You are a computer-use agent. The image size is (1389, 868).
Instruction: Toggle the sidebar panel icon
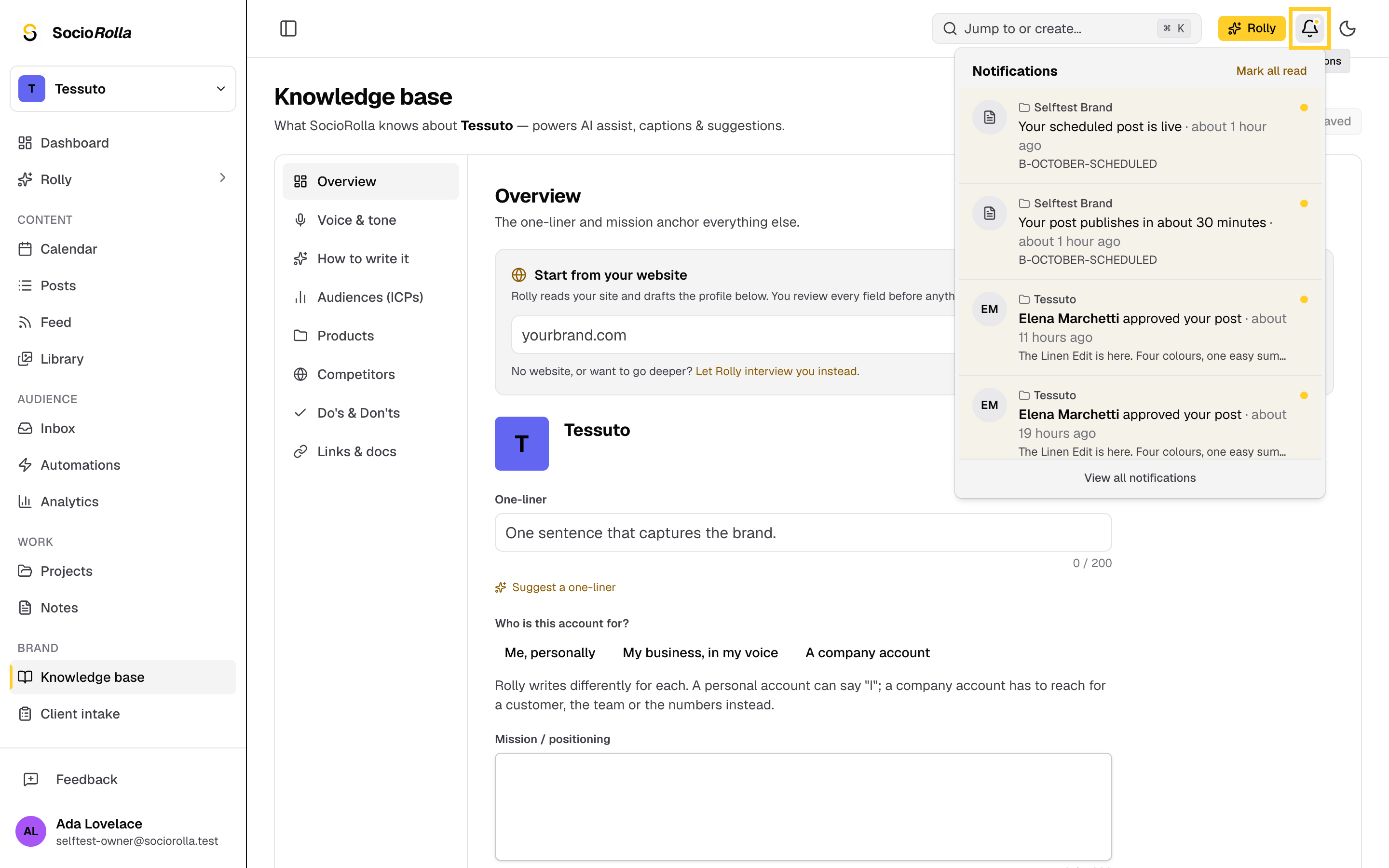pos(288,28)
